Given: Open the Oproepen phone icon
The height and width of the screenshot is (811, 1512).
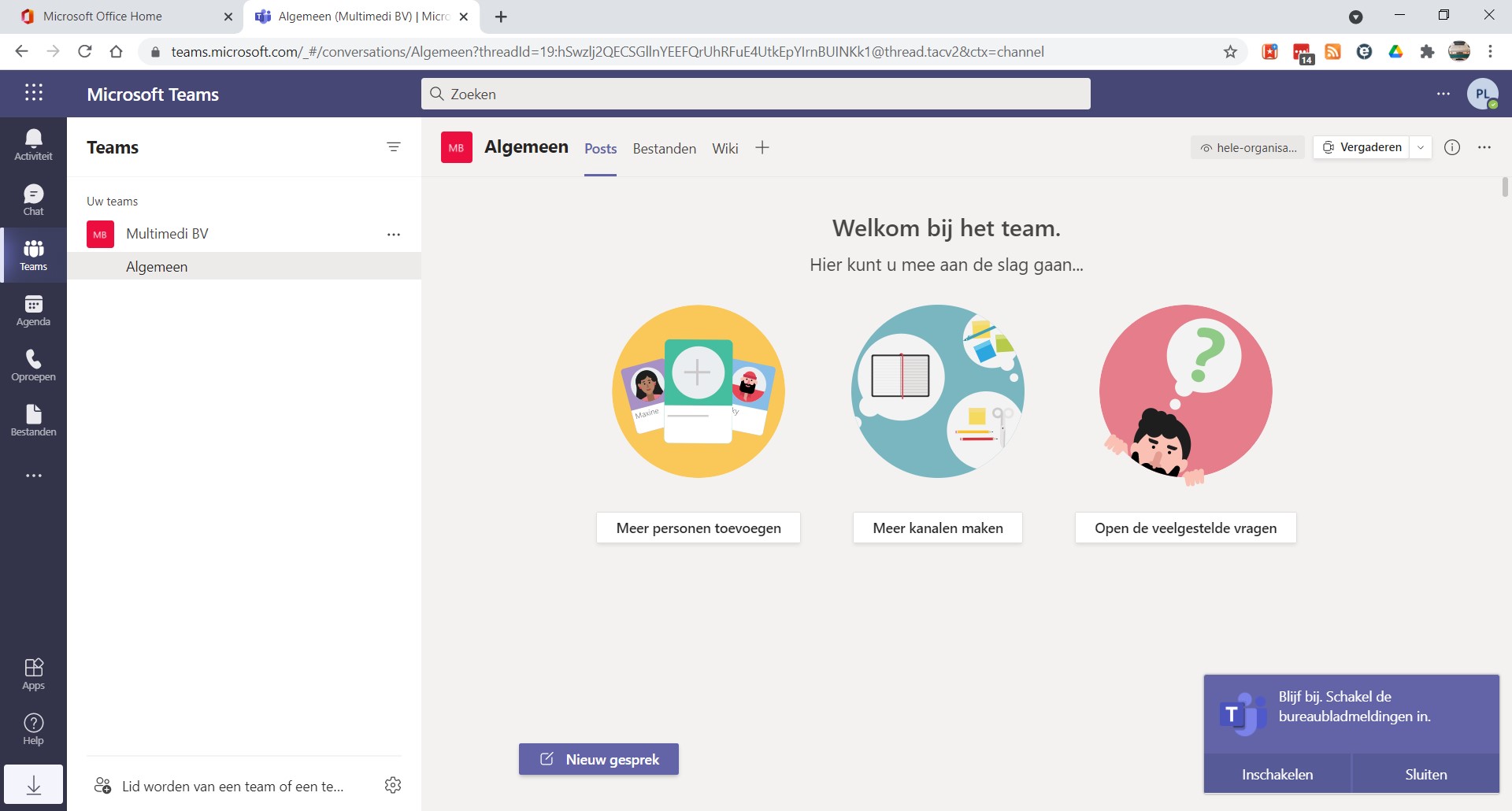Looking at the screenshot, I should 33,365.
